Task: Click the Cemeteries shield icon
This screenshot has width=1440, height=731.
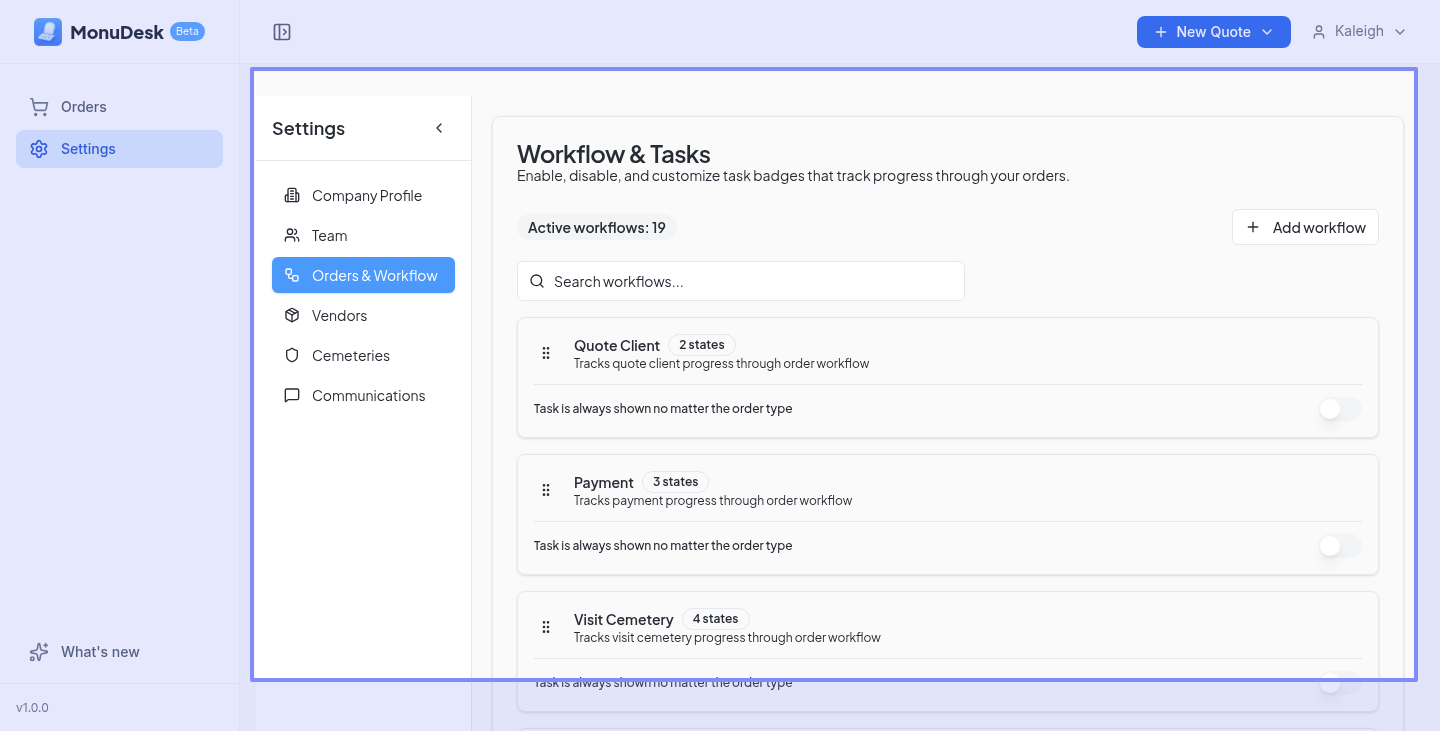Action: (292, 356)
